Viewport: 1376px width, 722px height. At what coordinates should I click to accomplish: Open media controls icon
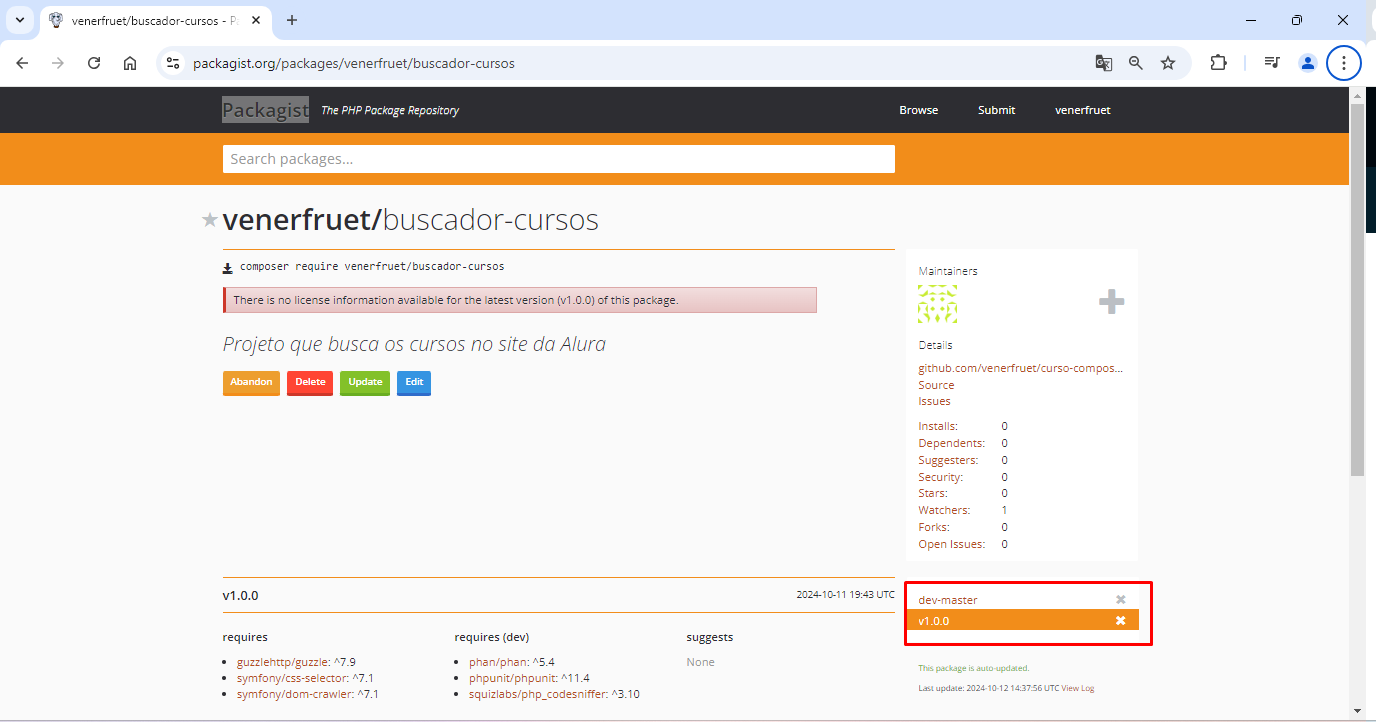coord(1272,63)
